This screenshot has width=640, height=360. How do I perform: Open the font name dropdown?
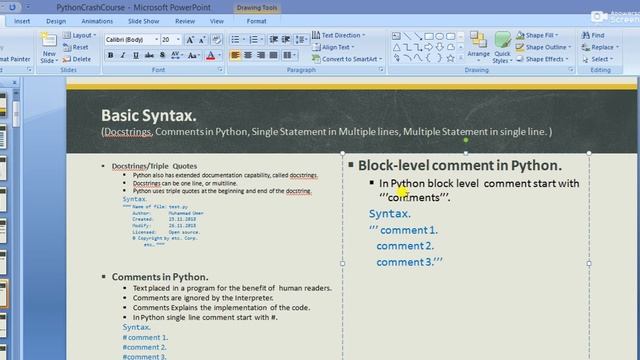click(x=156, y=40)
